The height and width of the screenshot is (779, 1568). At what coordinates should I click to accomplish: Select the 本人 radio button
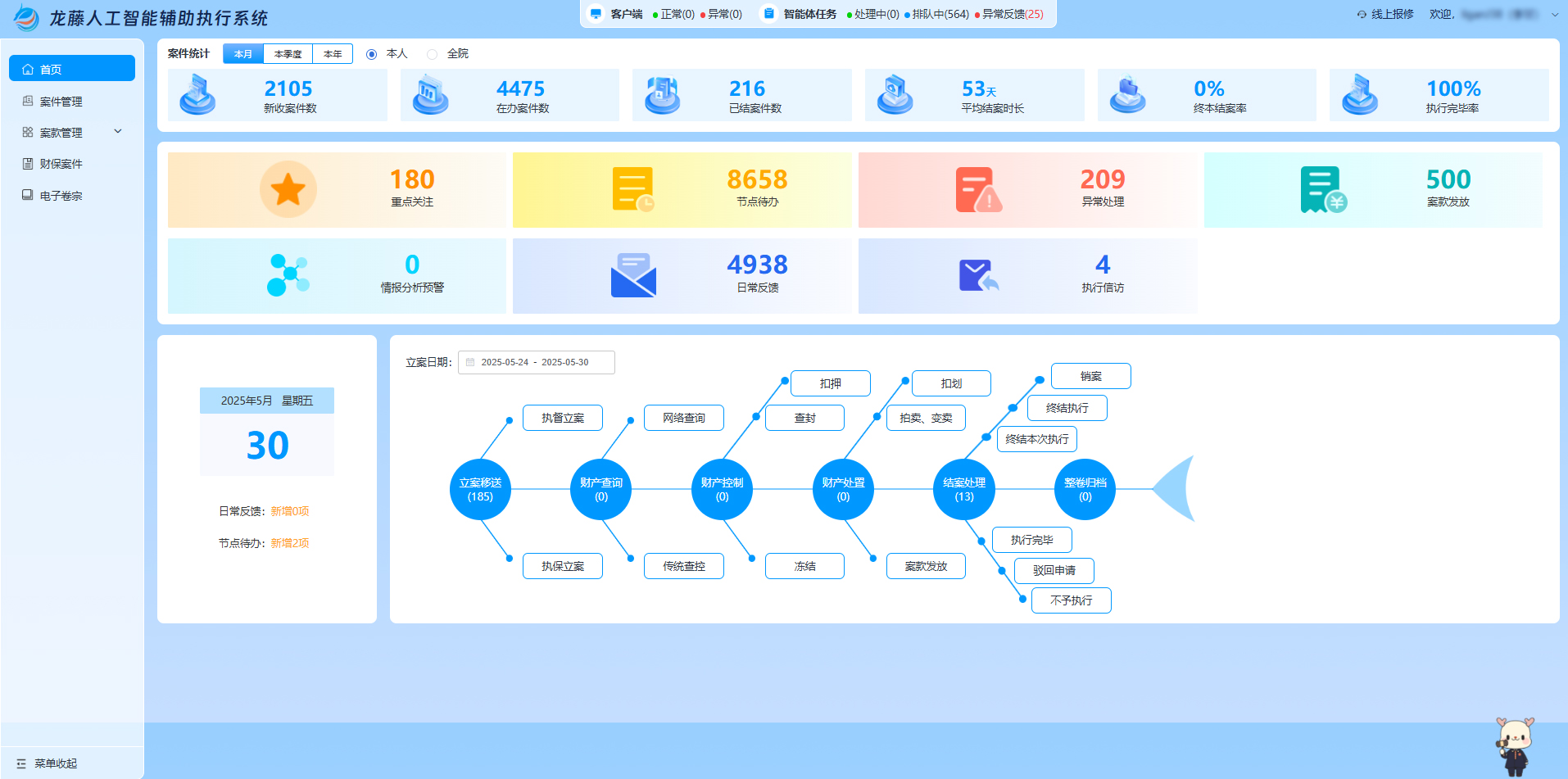[x=372, y=54]
